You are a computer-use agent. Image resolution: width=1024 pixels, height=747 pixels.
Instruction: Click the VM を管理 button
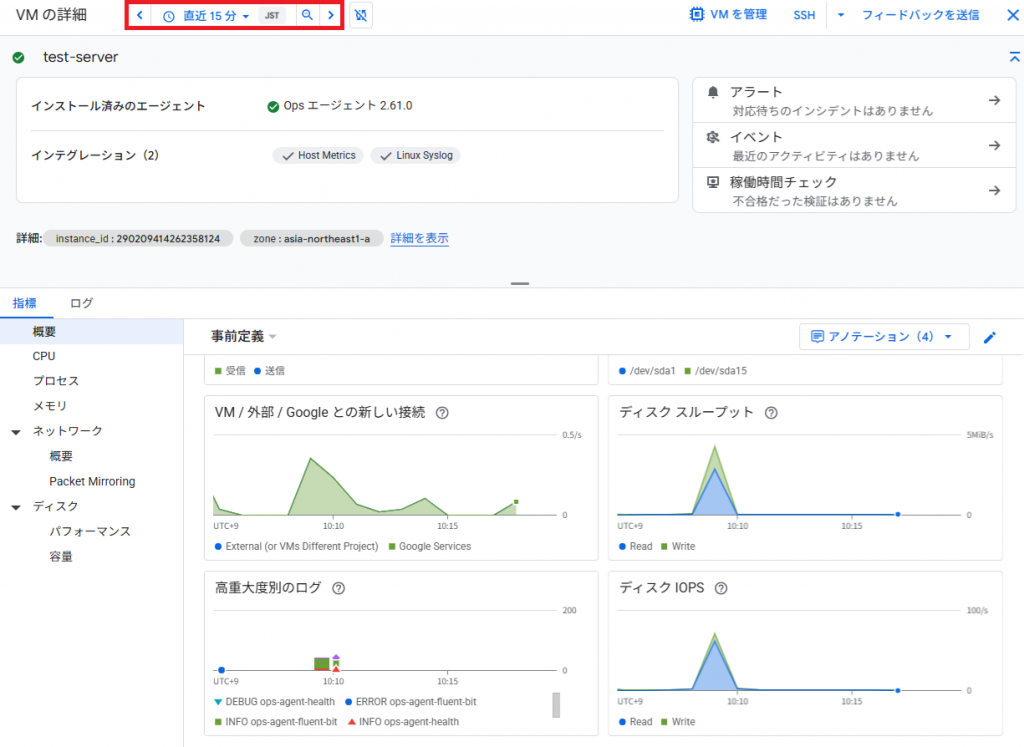pyautogui.click(x=729, y=15)
